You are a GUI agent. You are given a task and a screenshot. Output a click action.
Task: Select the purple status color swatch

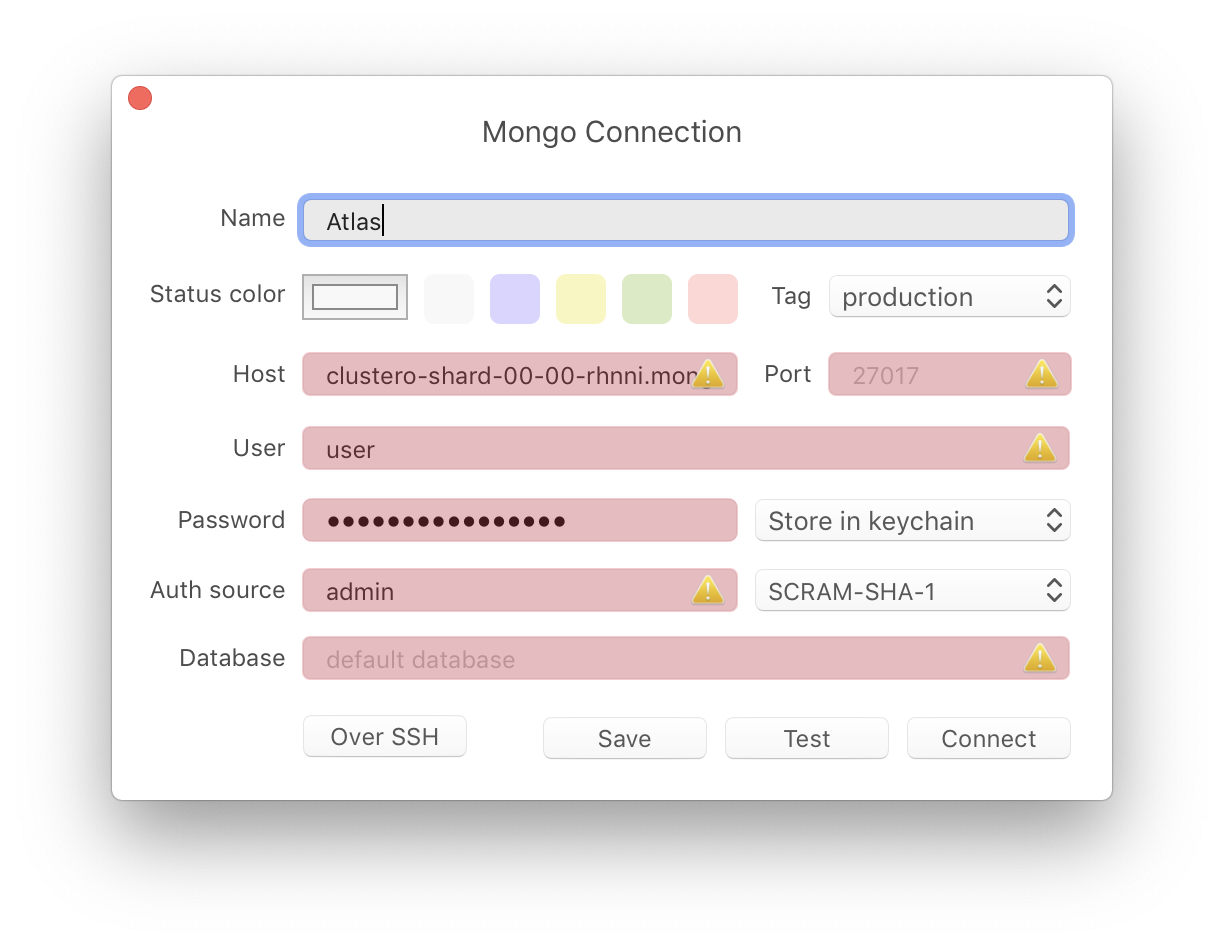[x=514, y=298]
